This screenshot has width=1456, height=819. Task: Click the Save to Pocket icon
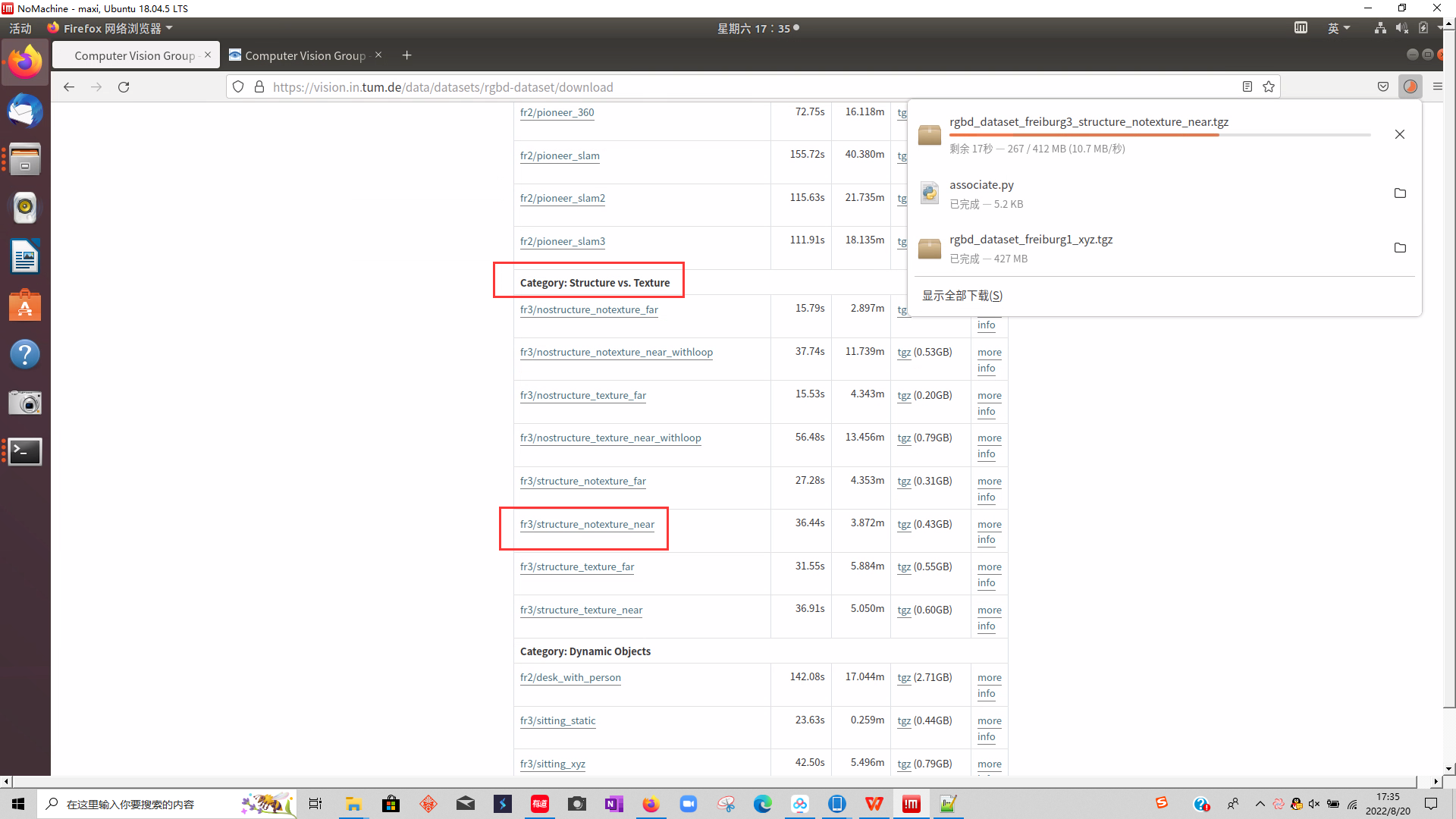pyautogui.click(x=1383, y=87)
